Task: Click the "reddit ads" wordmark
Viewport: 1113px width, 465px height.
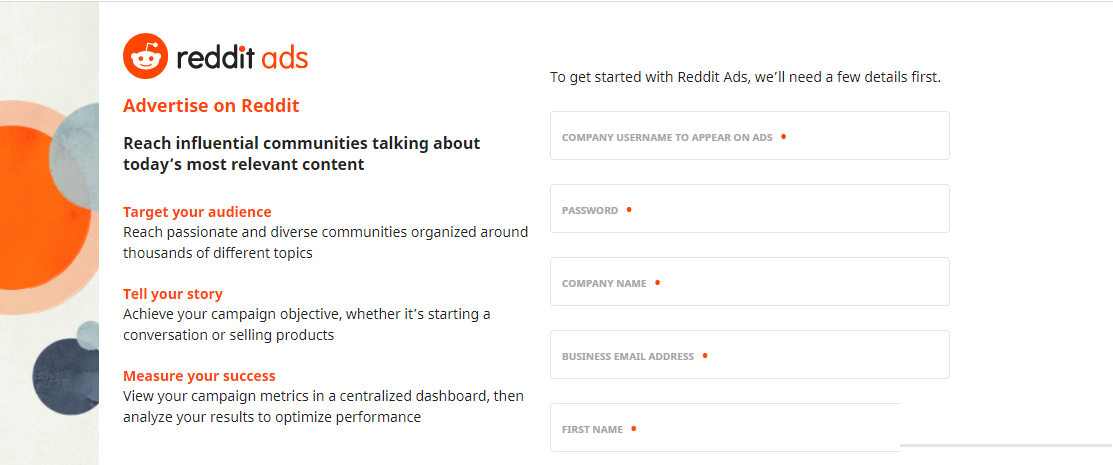Action: tap(242, 57)
